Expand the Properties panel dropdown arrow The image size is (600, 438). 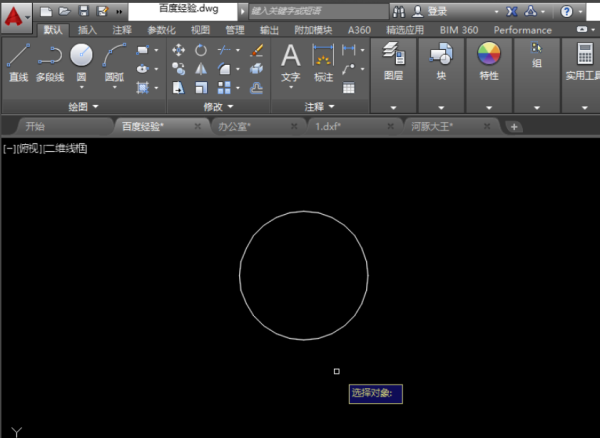pos(489,108)
